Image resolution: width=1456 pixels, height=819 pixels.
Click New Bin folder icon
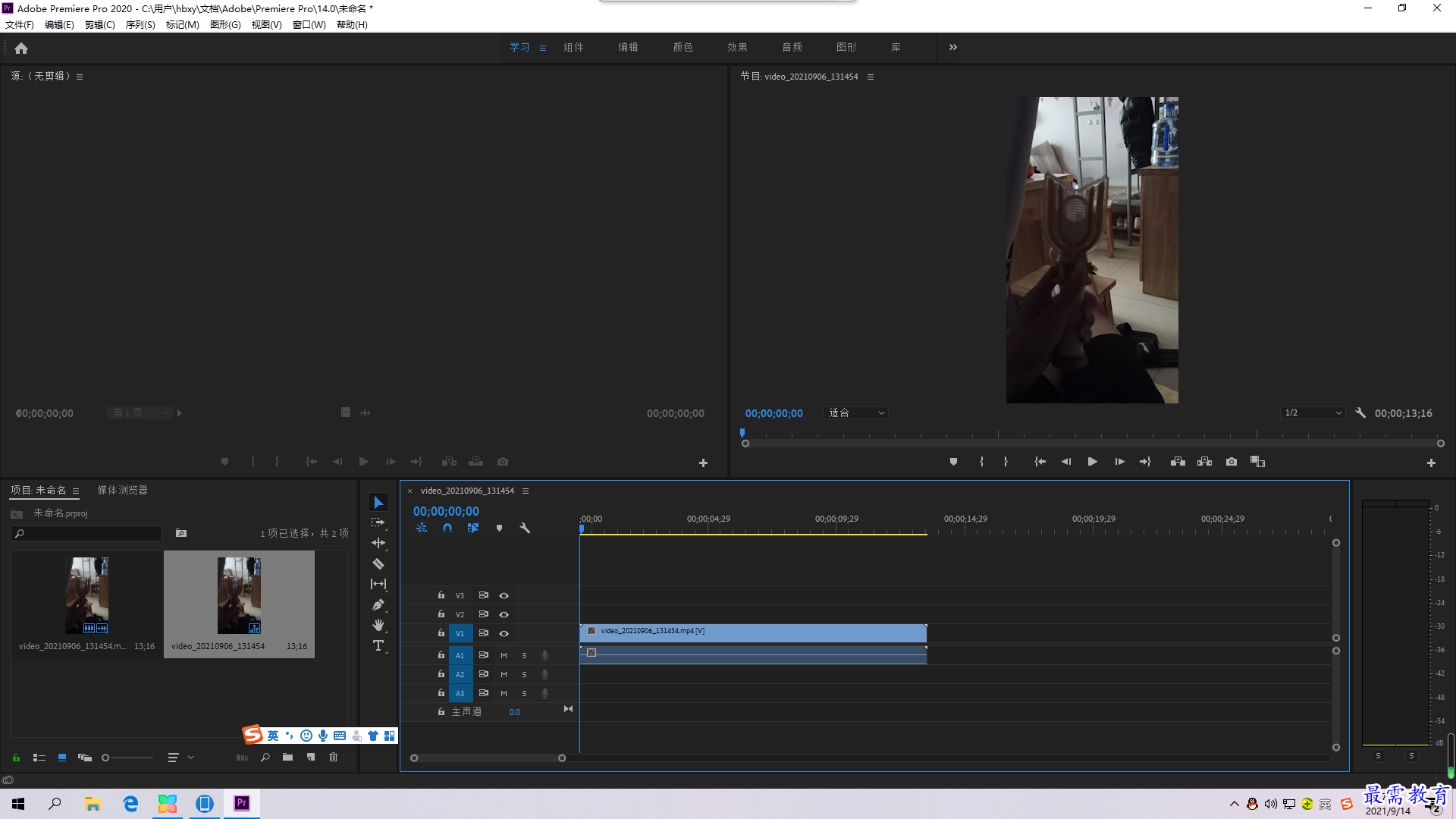pyautogui.click(x=287, y=757)
